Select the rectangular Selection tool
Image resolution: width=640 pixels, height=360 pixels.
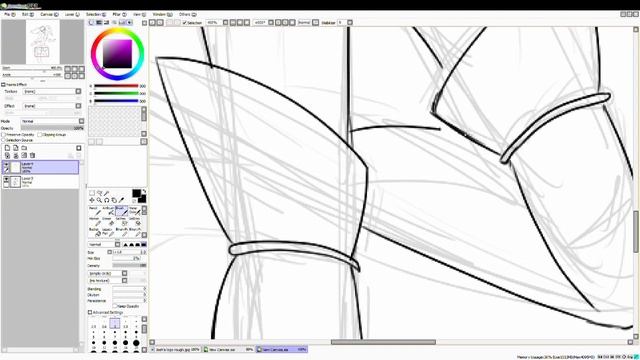pyautogui.click(x=92, y=193)
